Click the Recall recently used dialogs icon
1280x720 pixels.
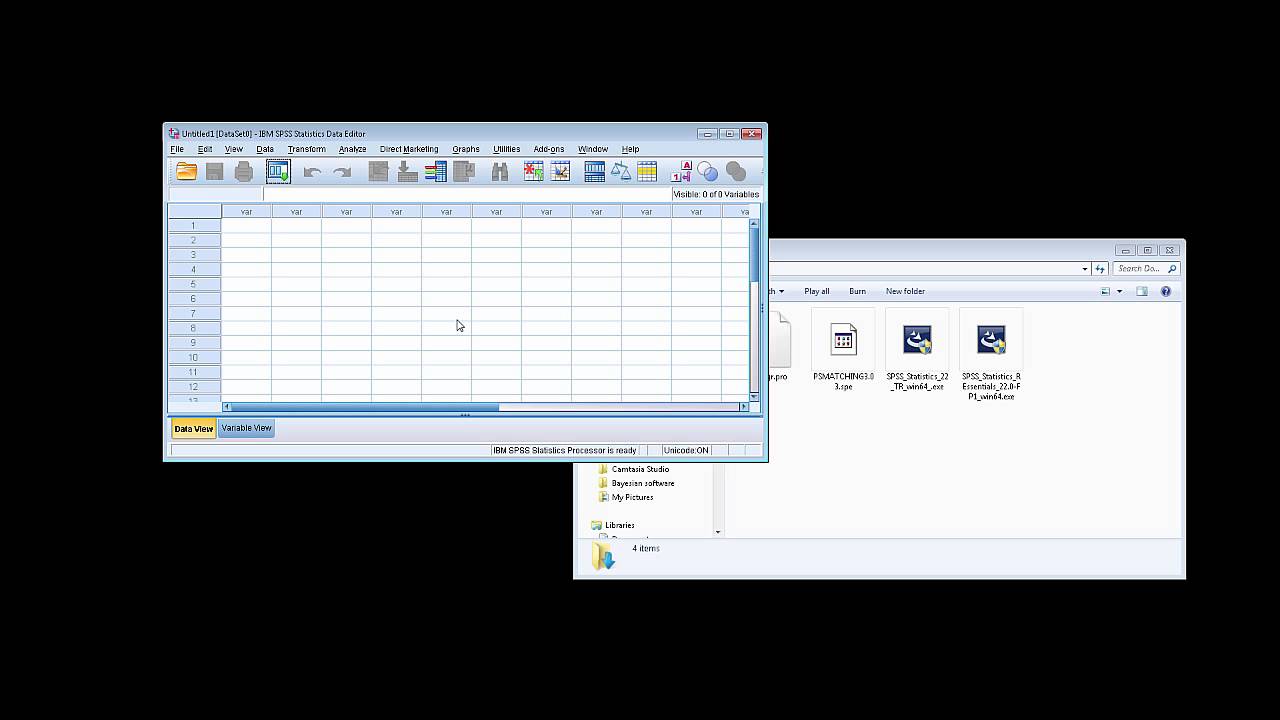pos(278,172)
